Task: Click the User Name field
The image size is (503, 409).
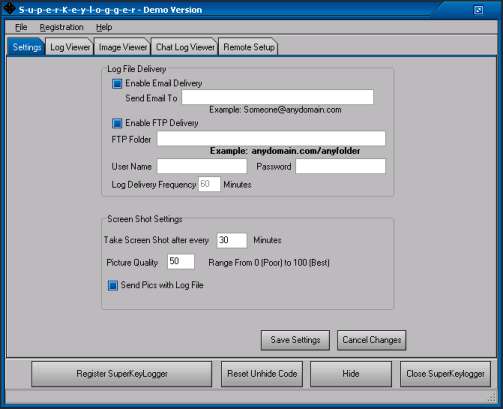Action: 202,166
